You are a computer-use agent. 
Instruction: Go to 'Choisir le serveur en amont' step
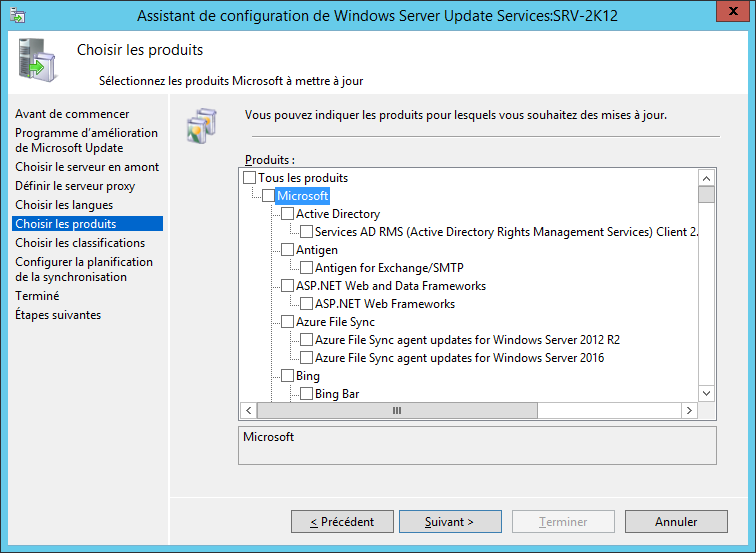coord(87,167)
